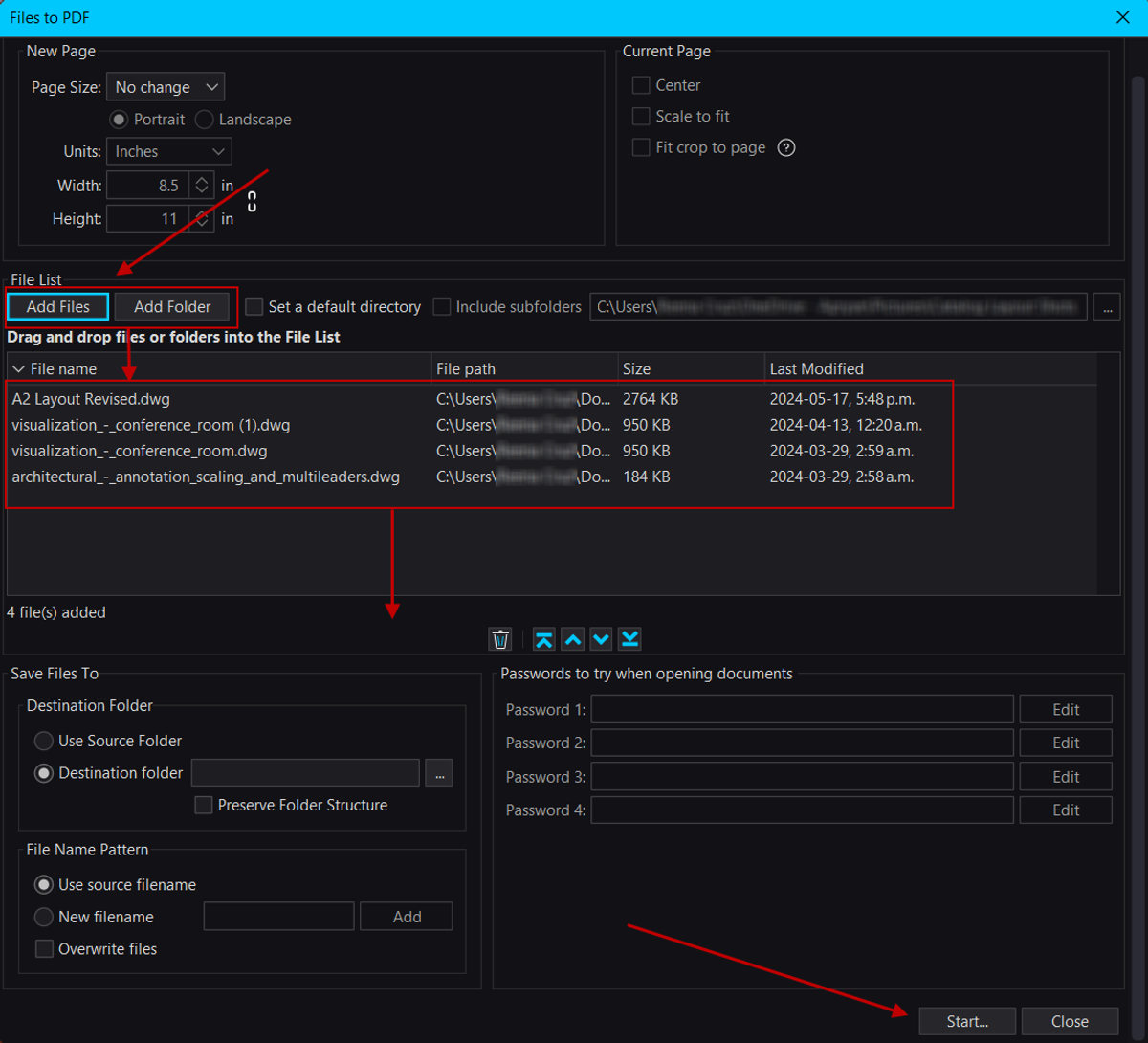This screenshot has height=1043, width=1148.
Task: Delete selected file using the trash icon
Action: 499,639
